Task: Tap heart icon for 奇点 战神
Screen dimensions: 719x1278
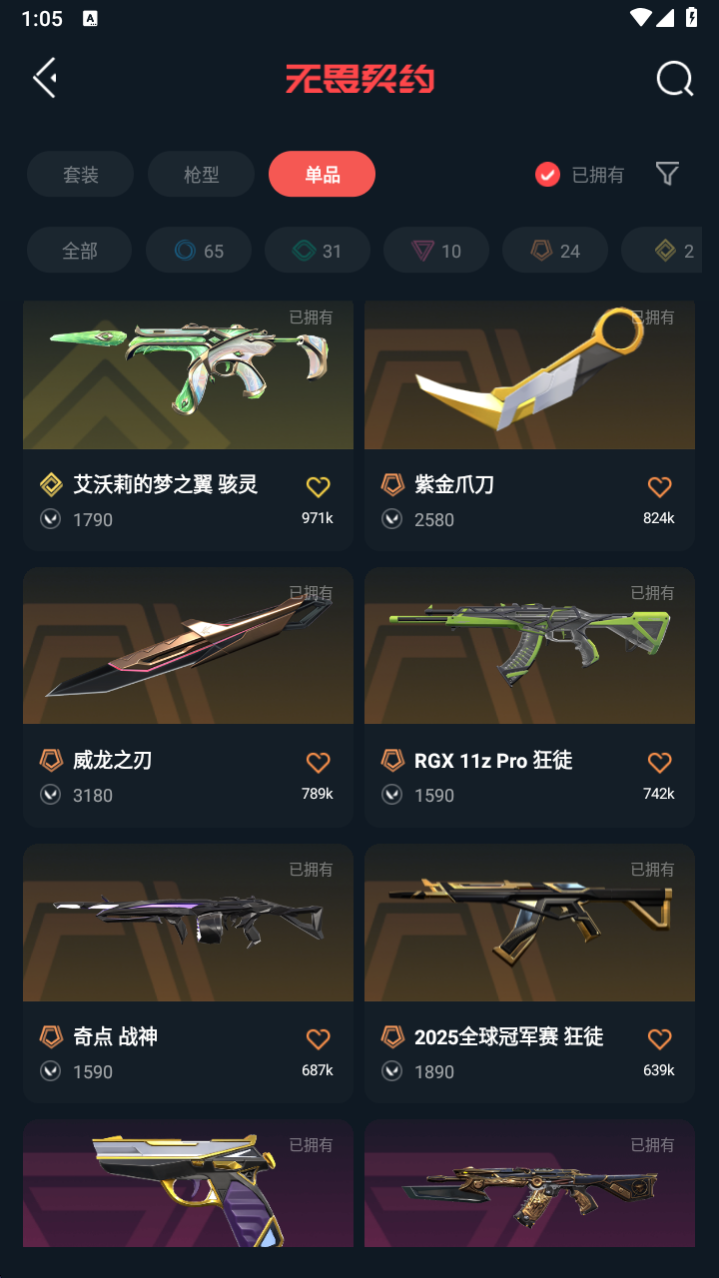Action: click(318, 1039)
